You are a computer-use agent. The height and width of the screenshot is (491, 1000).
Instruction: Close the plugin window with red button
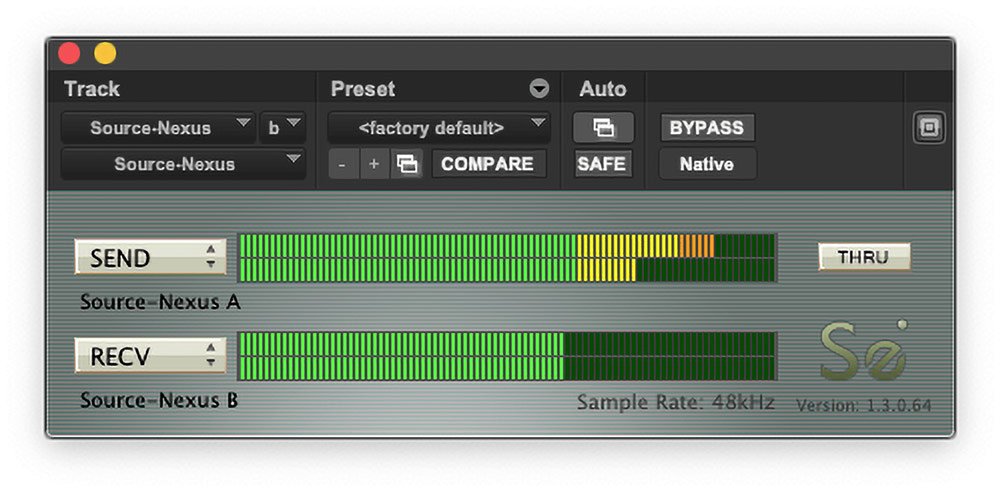(69, 54)
